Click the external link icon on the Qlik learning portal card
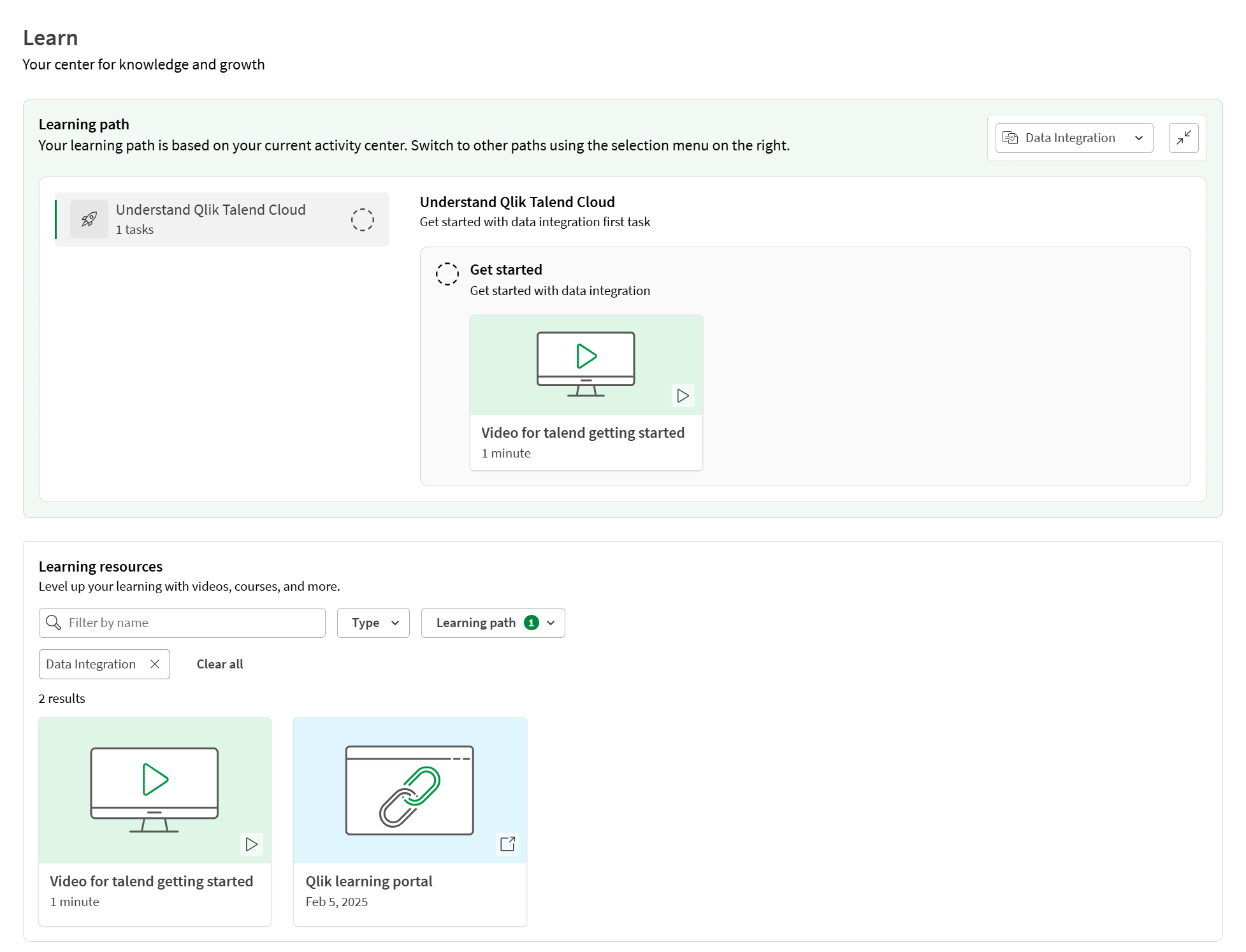Viewport: 1246px width, 952px height. pos(507,844)
